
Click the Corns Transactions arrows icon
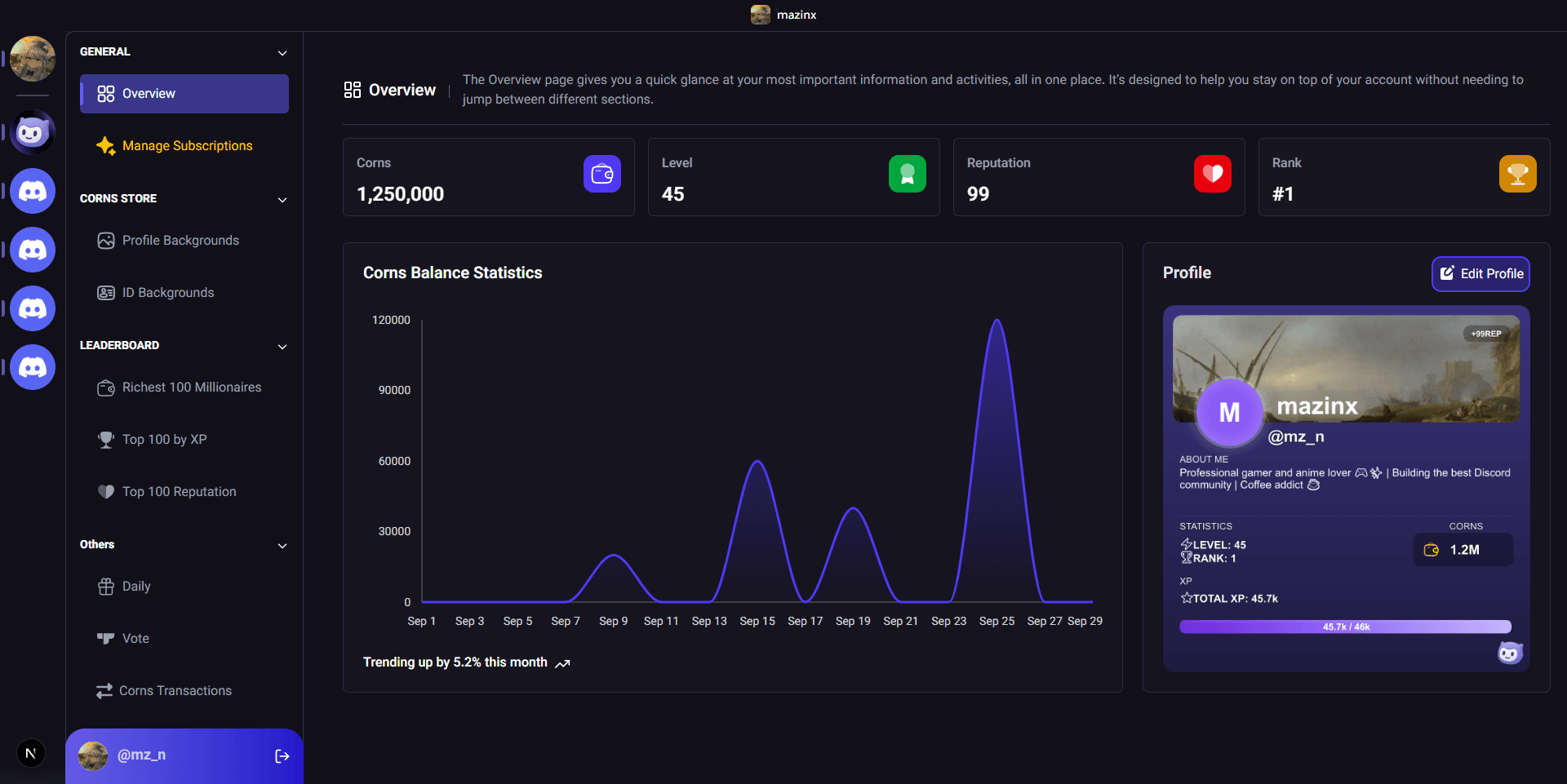coord(104,690)
